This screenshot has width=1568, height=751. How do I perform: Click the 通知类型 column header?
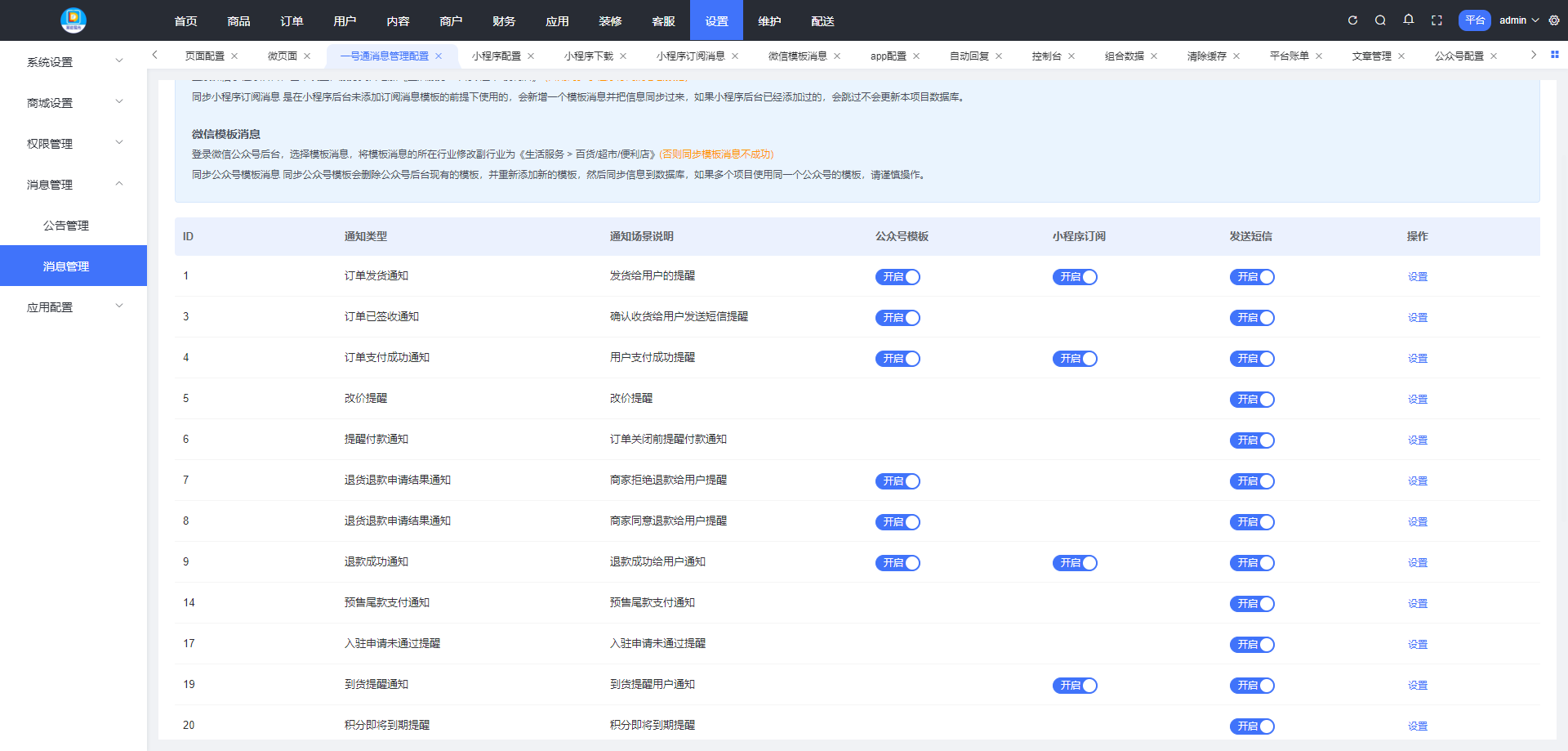tap(365, 236)
